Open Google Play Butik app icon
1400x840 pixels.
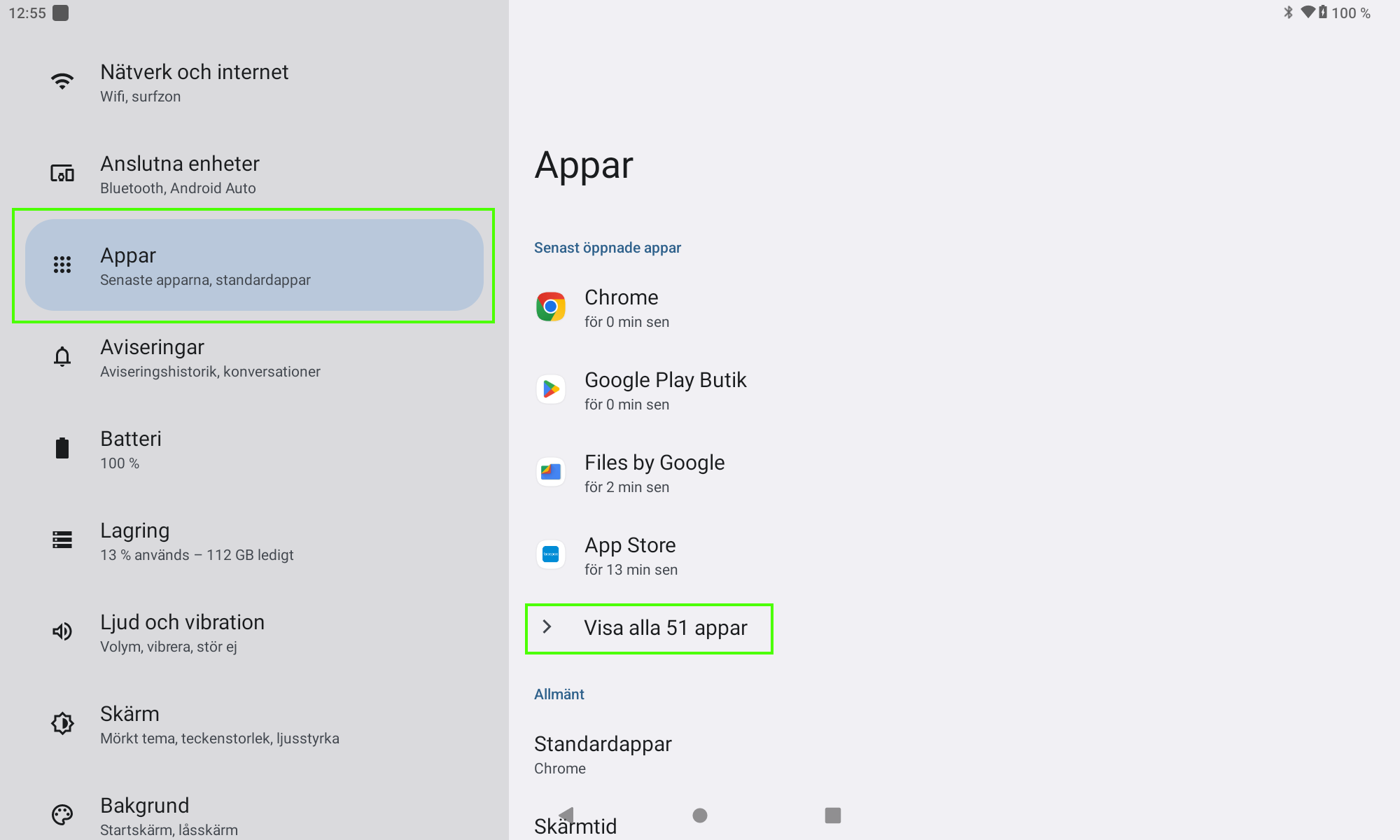pos(551,389)
